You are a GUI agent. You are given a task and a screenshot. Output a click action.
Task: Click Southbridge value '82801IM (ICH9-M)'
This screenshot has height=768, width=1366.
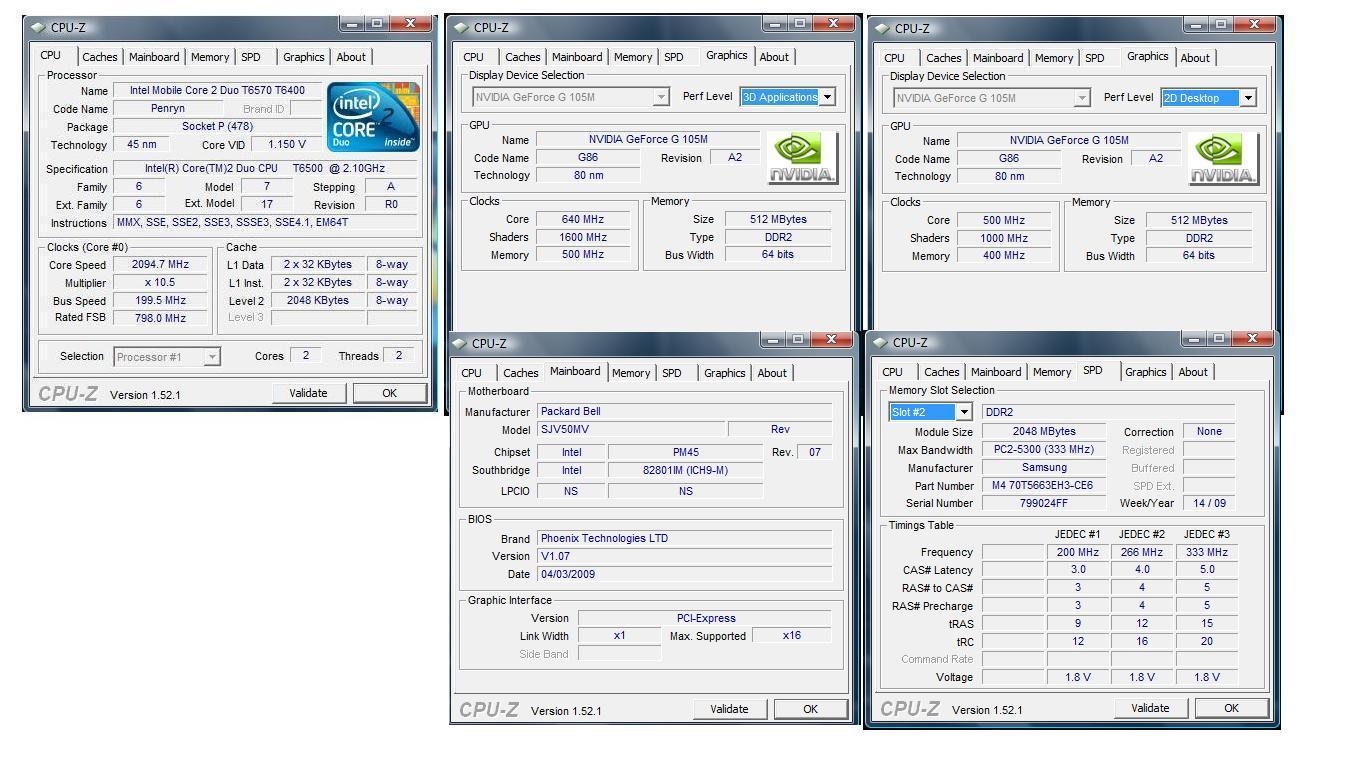pos(685,470)
